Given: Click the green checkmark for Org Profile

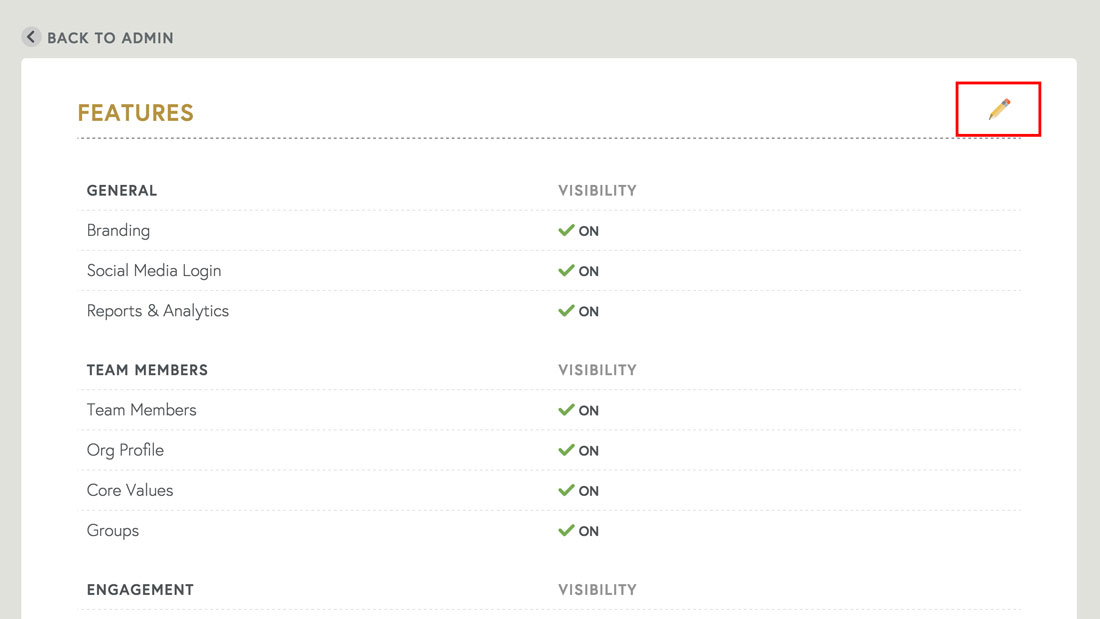Looking at the screenshot, I should tap(566, 450).
